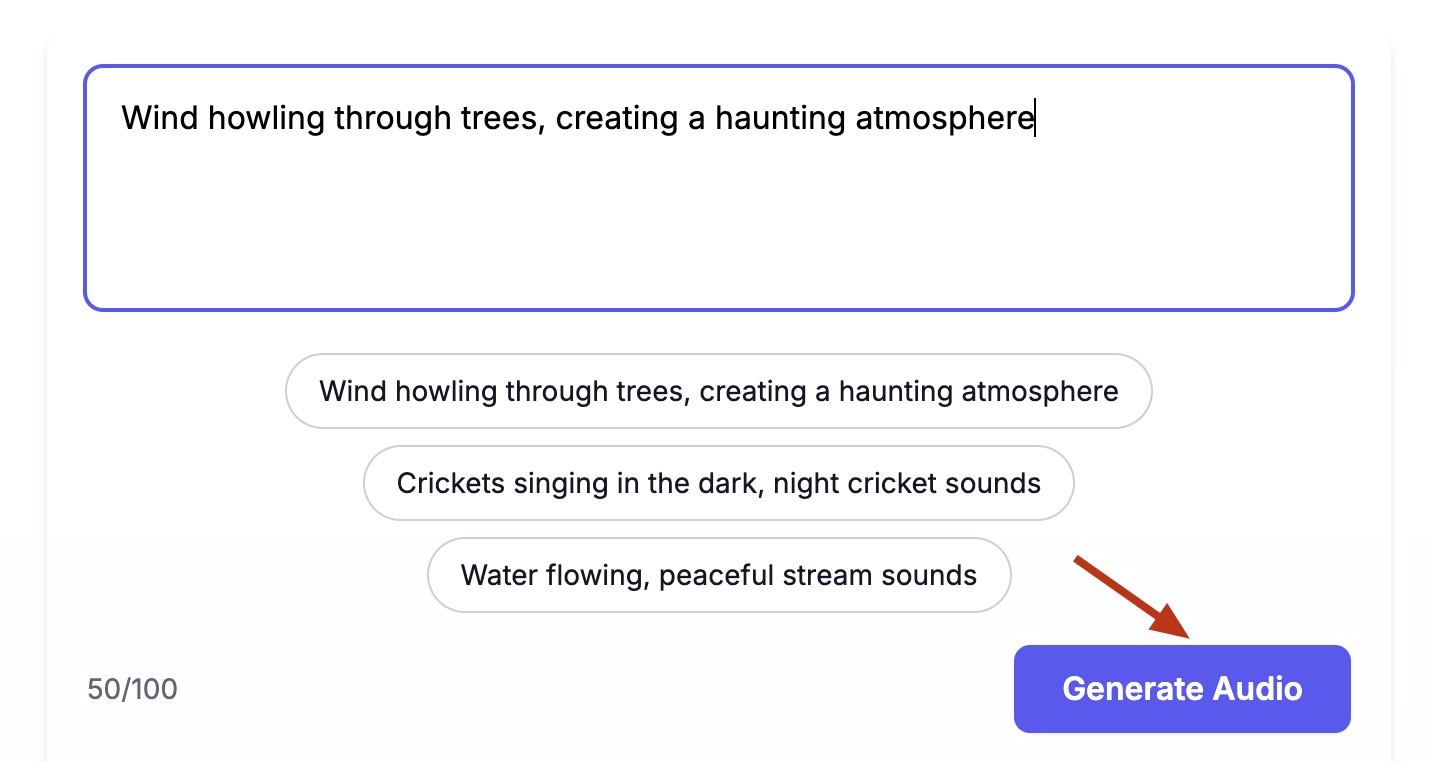Focus the audio prompt text area
The height and width of the screenshot is (762, 1432).
click(x=718, y=188)
